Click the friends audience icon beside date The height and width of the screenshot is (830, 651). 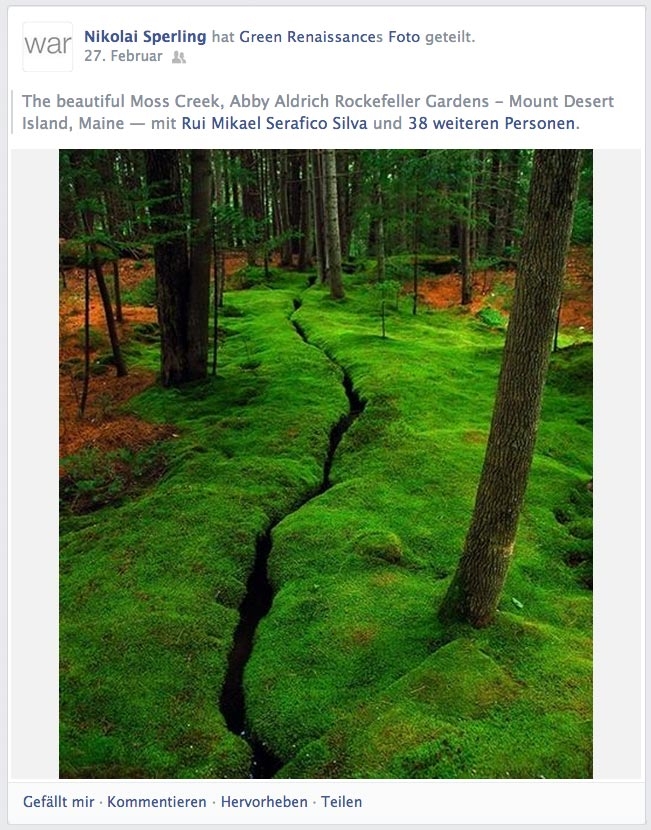(x=179, y=57)
